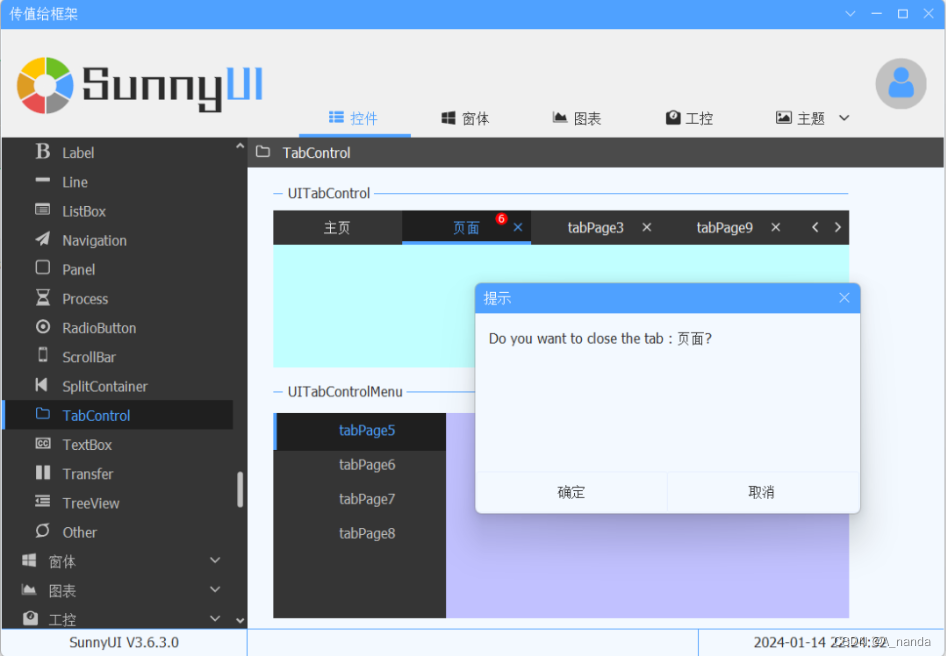This screenshot has height=657, width=946.
Task: Cancel the dialog with 取消
Action: pos(762,492)
